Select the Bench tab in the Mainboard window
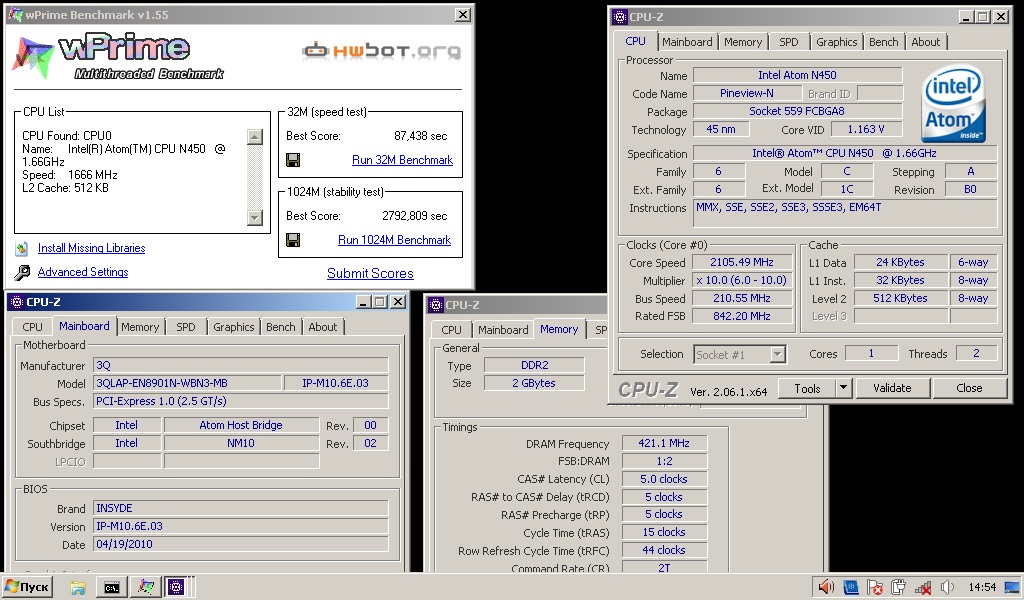Screen dimensions: 1024x600 tap(281, 327)
